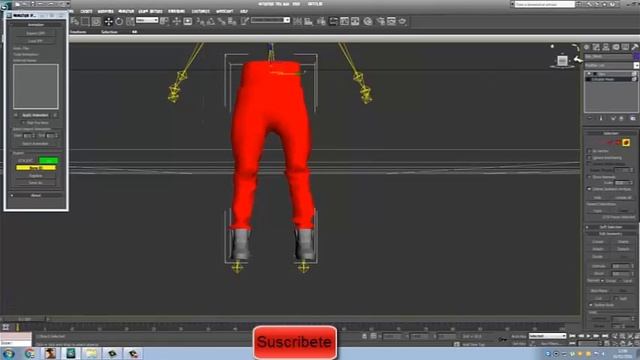640x360 pixels.
Task: Select the Rotate transform tool
Action: pos(119,22)
